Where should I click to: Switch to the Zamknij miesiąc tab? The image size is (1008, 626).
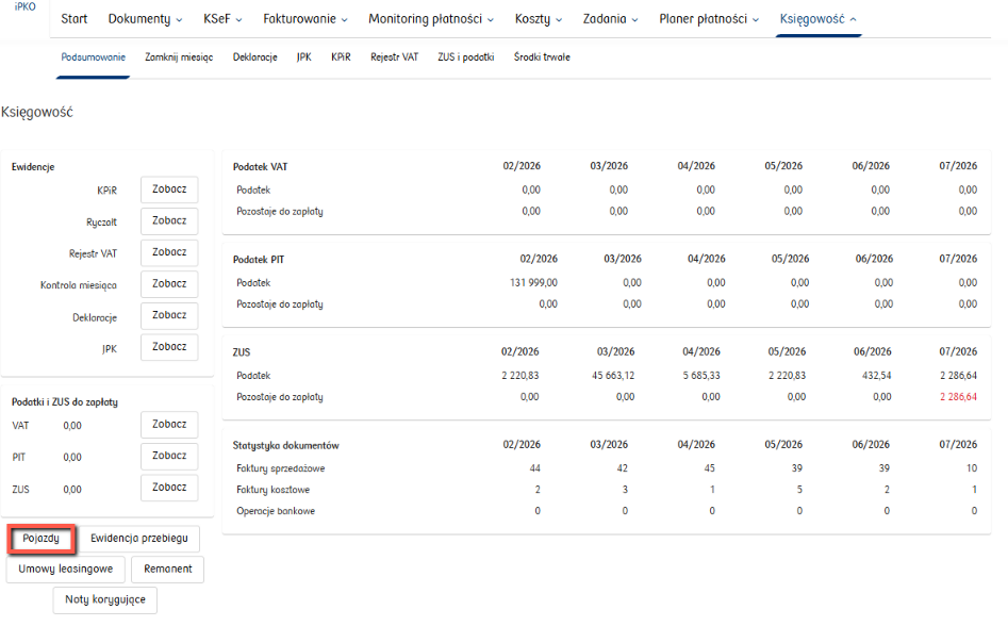(179, 57)
